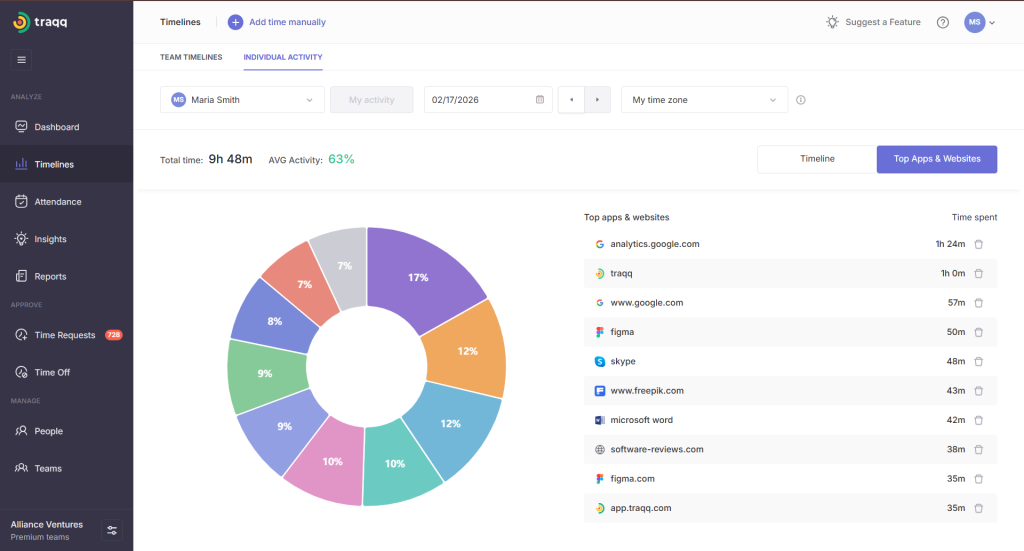Go to the next day arrow
Image resolution: width=1024 pixels, height=551 pixels.
(597, 100)
